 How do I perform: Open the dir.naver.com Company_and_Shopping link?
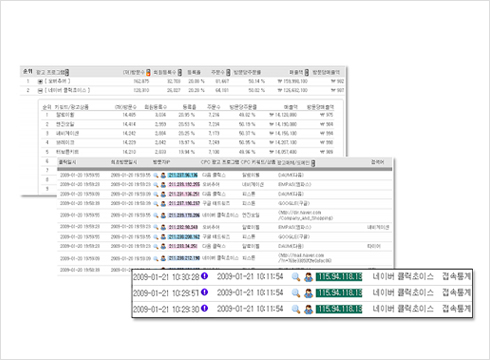[x=305, y=215]
